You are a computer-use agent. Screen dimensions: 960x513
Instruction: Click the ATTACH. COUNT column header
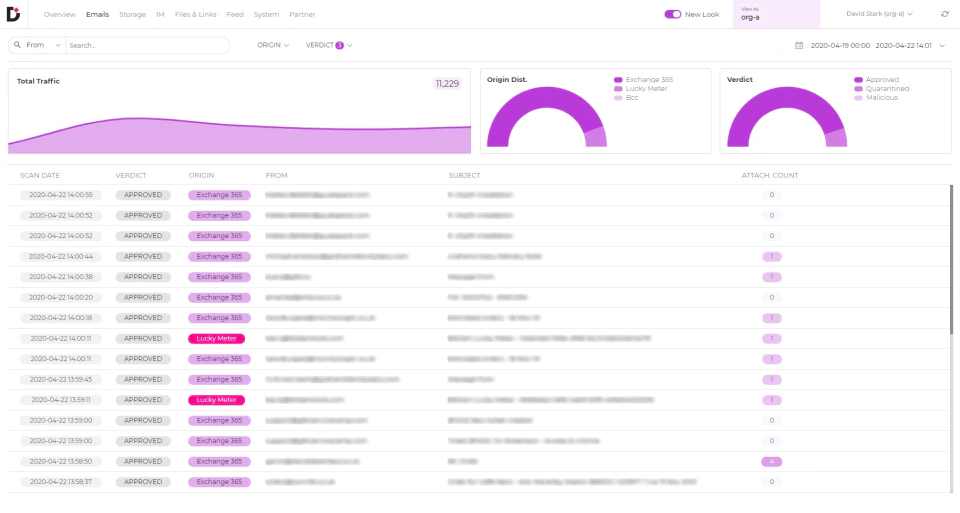tap(770, 175)
